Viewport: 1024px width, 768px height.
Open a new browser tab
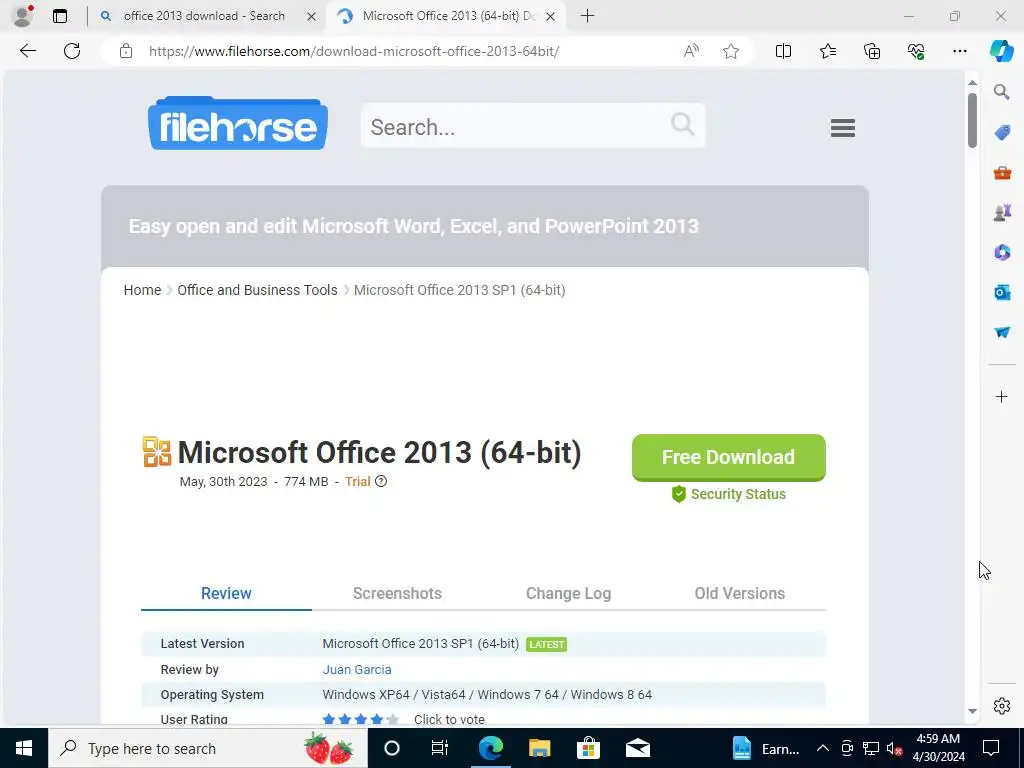pos(587,16)
